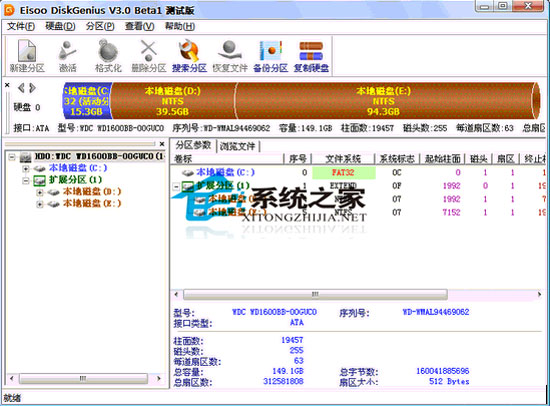
Task: Select the blue C: partition in disk bar
Action: pyautogui.click(x=87, y=101)
